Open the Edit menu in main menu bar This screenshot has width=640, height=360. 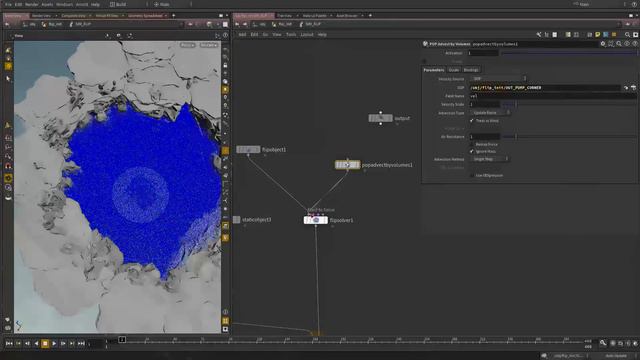(x=18, y=4)
